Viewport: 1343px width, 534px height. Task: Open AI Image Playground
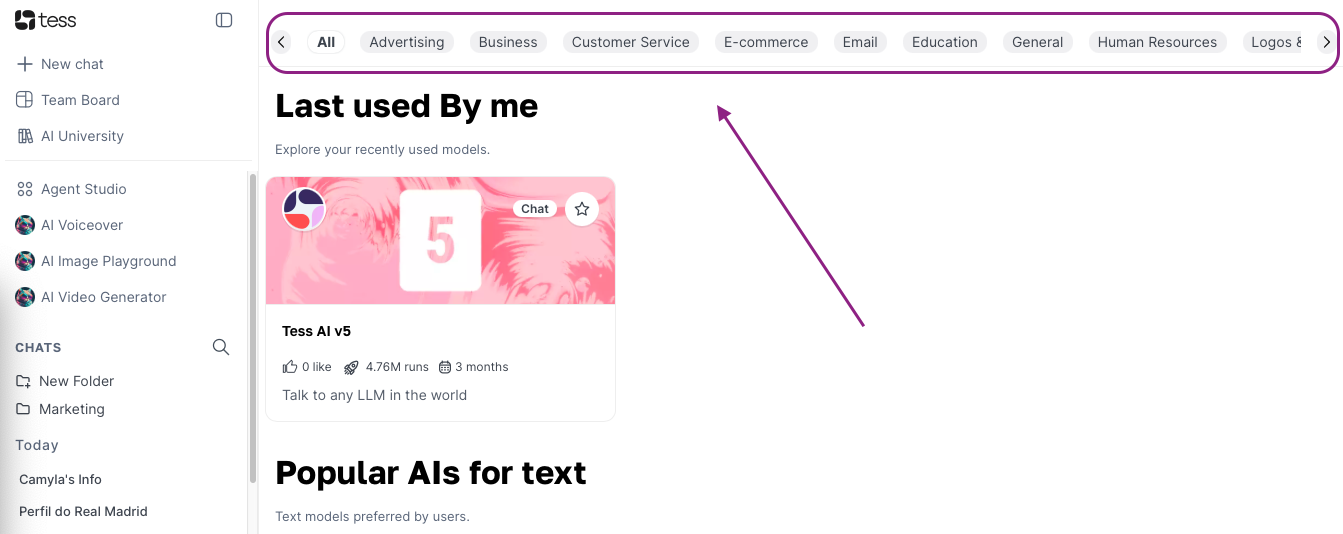tap(108, 261)
